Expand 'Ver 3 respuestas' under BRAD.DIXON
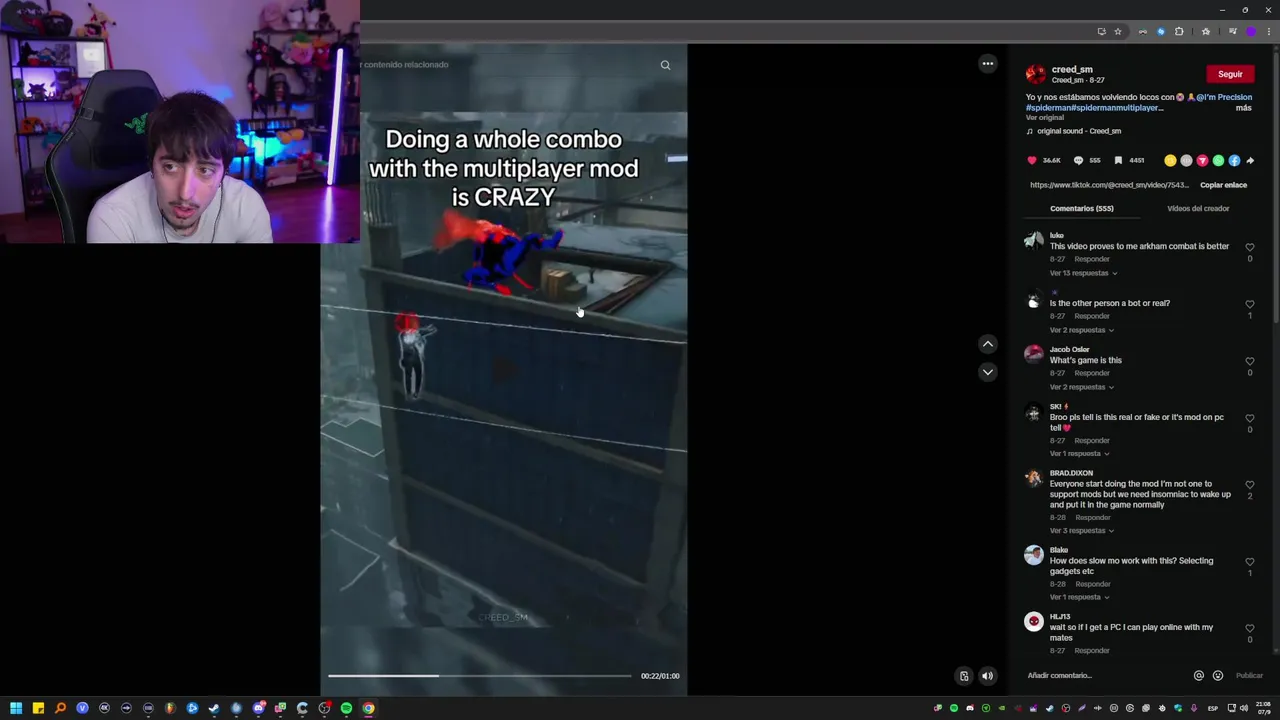Viewport: 1280px width, 720px height. tap(1081, 531)
